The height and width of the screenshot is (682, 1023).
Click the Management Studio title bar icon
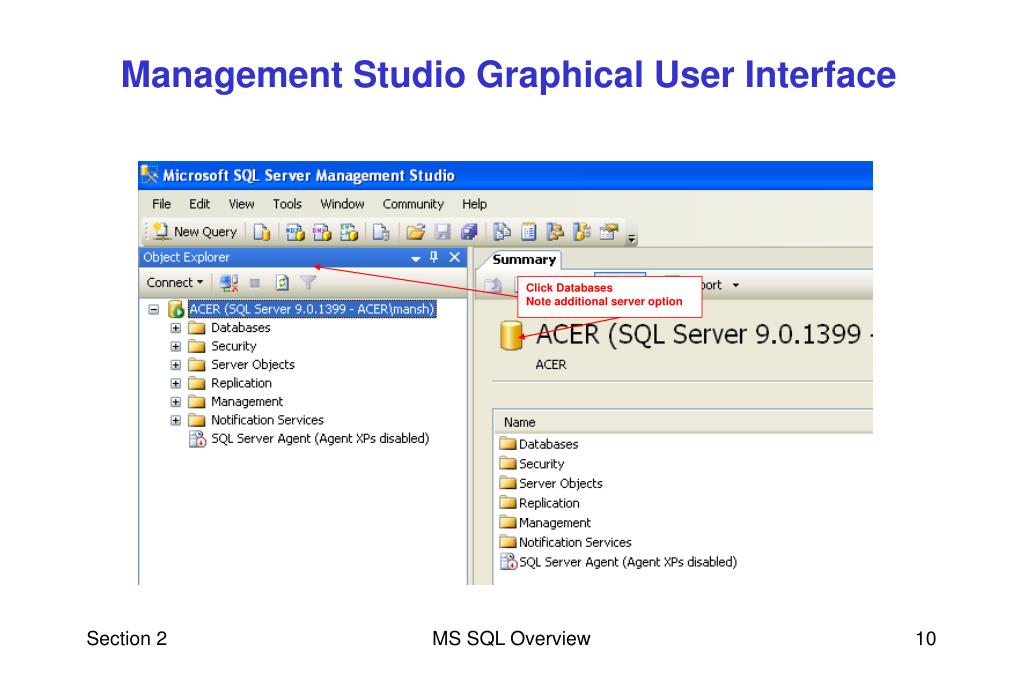150,175
